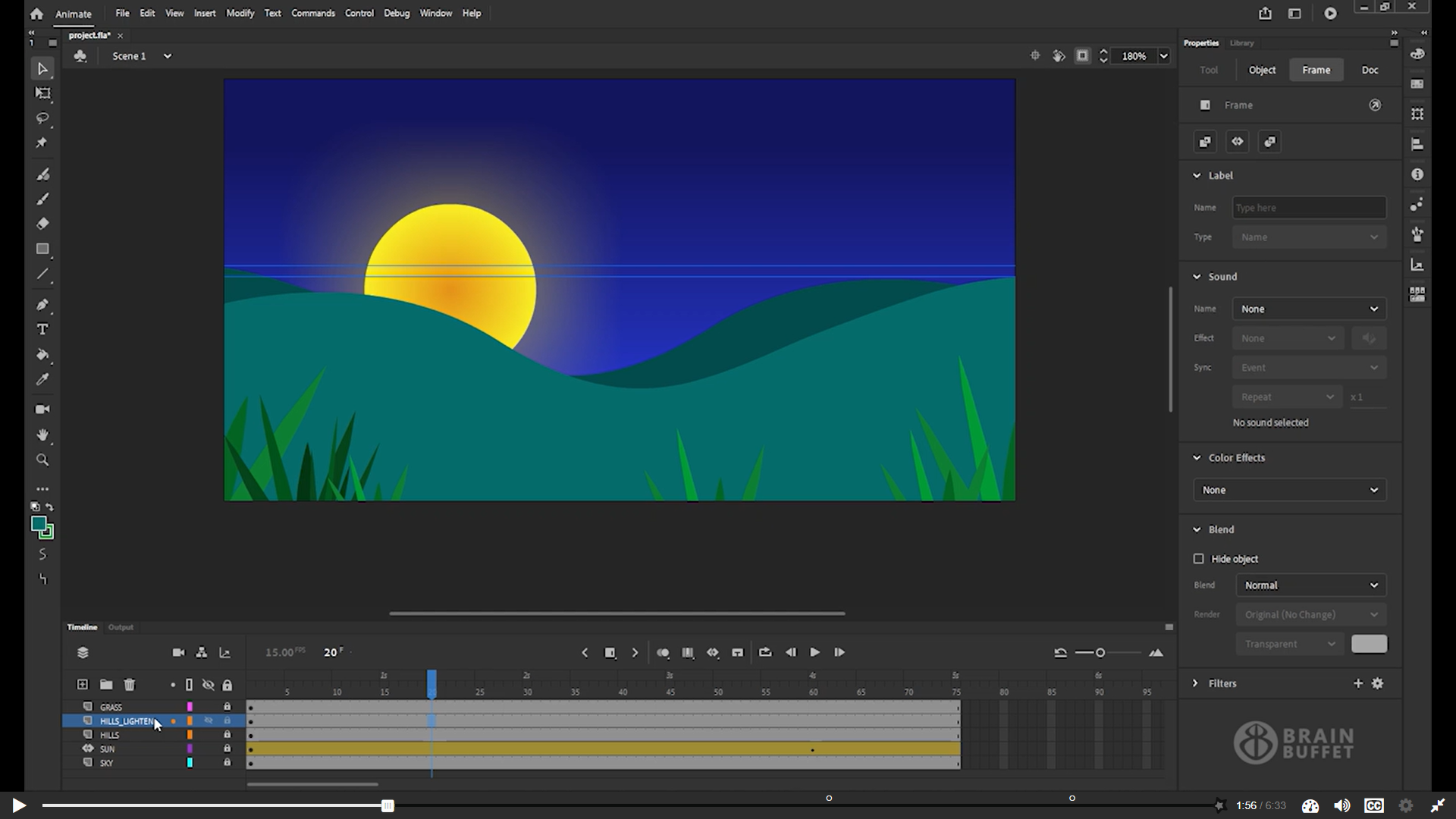
Task: Select the Lasso tool
Action: [42, 118]
